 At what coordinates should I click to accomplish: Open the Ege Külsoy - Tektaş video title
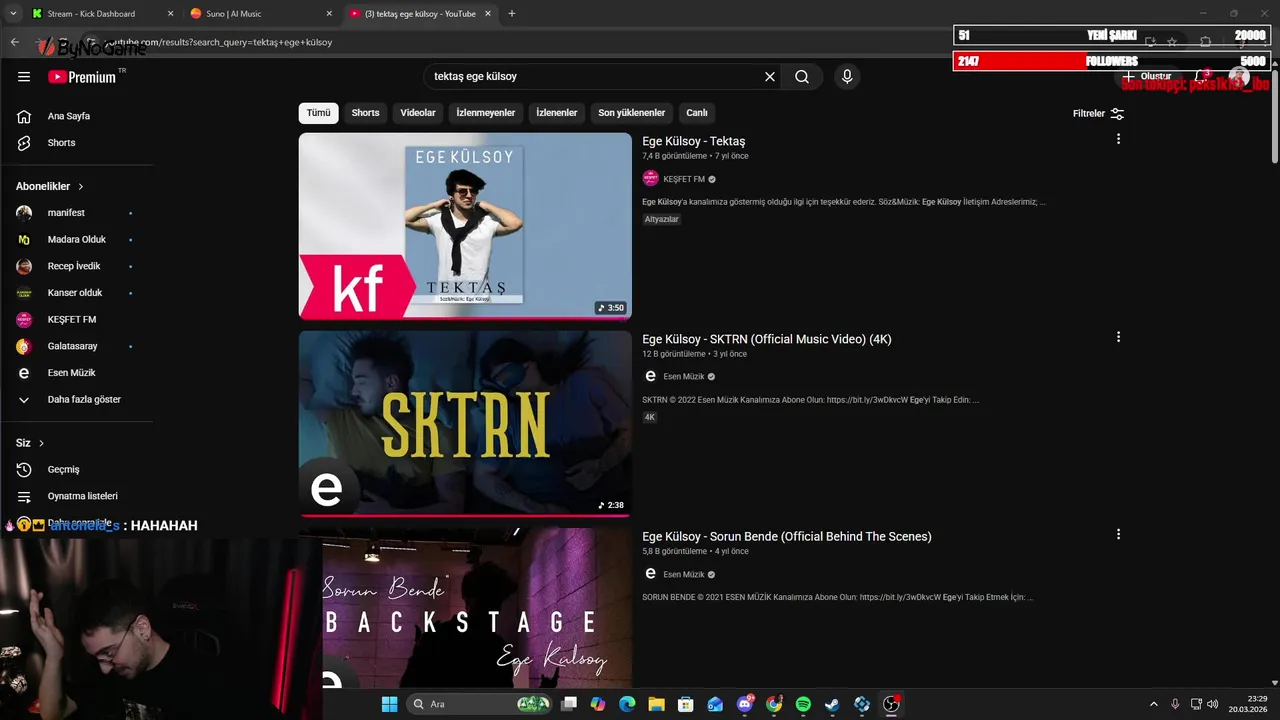(693, 141)
